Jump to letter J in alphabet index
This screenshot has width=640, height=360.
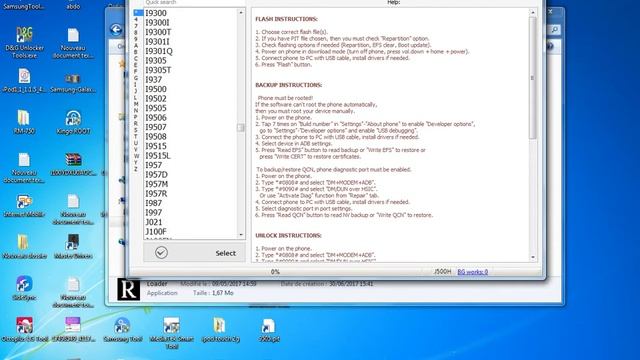point(136,91)
